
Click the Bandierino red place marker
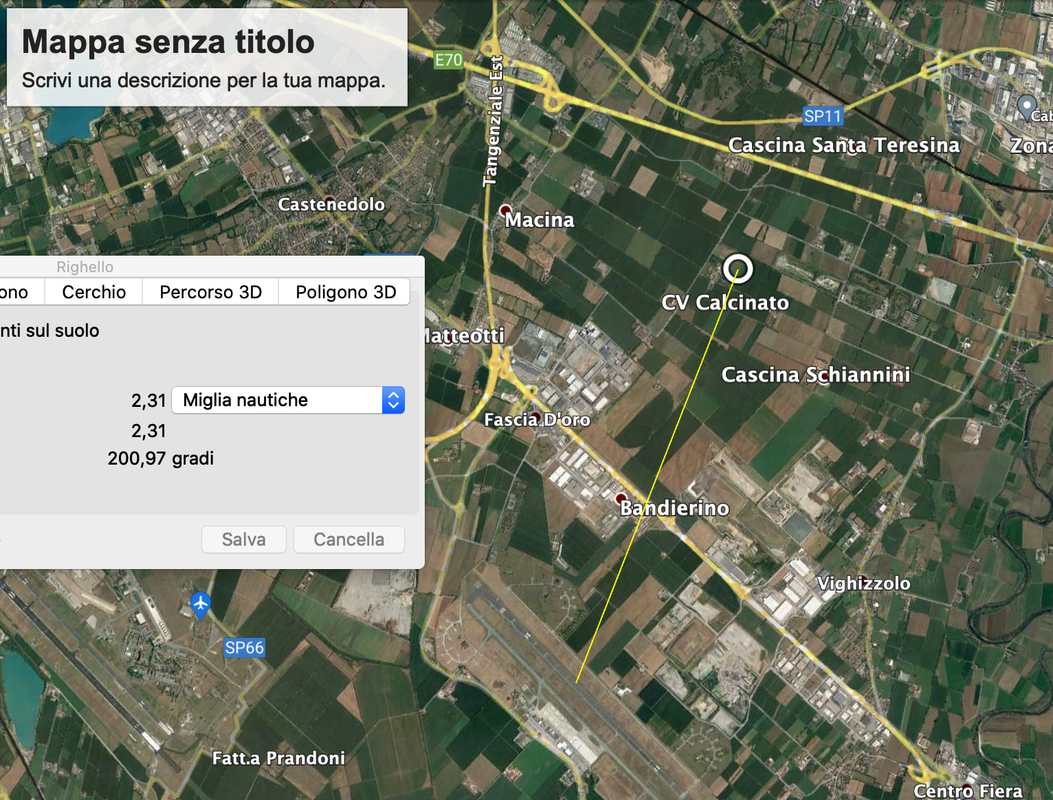click(621, 499)
